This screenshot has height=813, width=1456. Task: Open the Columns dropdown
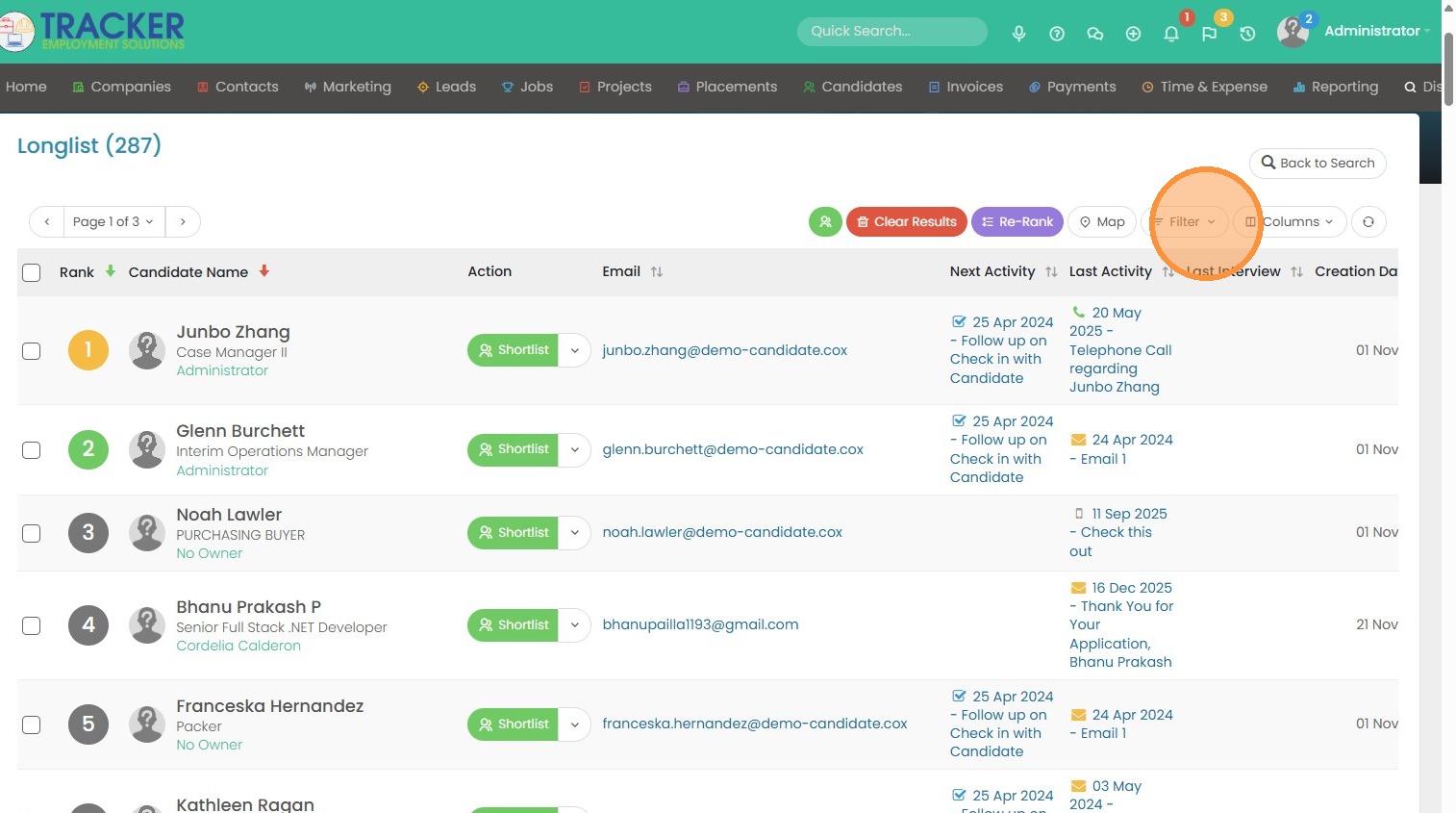click(x=1289, y=222)
